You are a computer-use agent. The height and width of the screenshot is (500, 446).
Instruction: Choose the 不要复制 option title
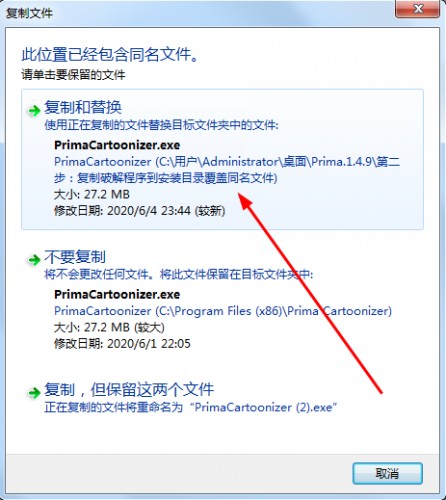(x=75, y=257)
